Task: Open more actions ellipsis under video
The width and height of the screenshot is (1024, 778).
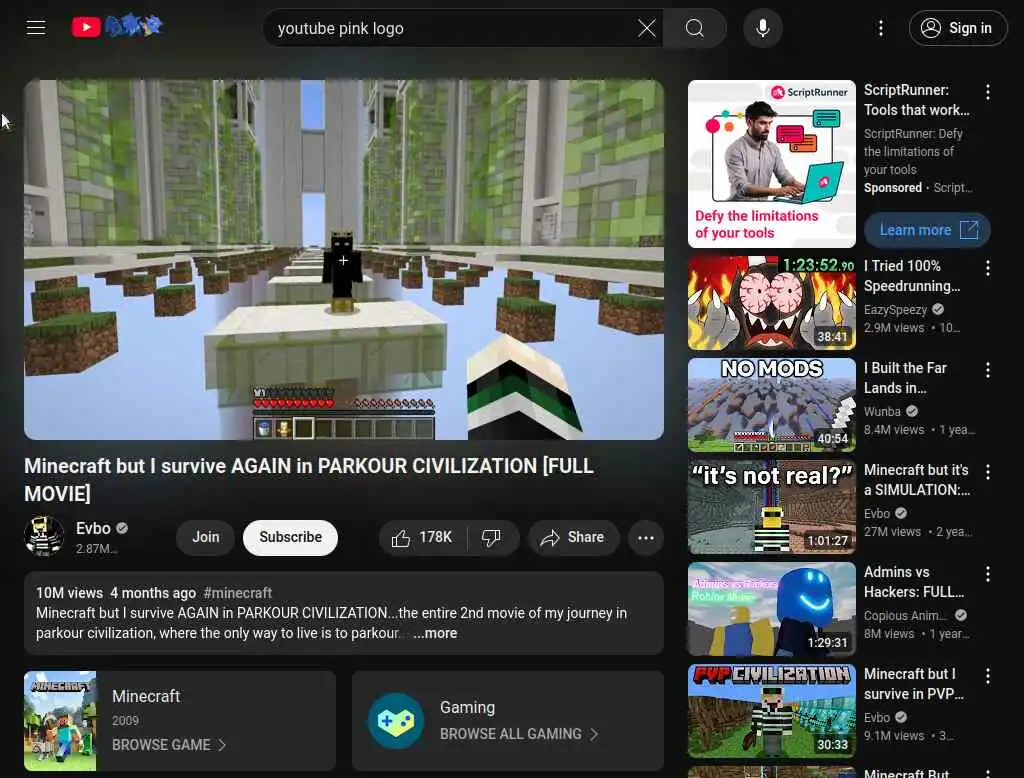Action: 646,538
